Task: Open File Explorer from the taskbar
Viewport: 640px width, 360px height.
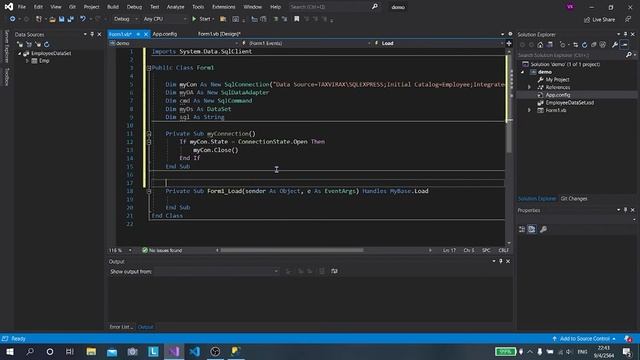Action: (91, 351)
